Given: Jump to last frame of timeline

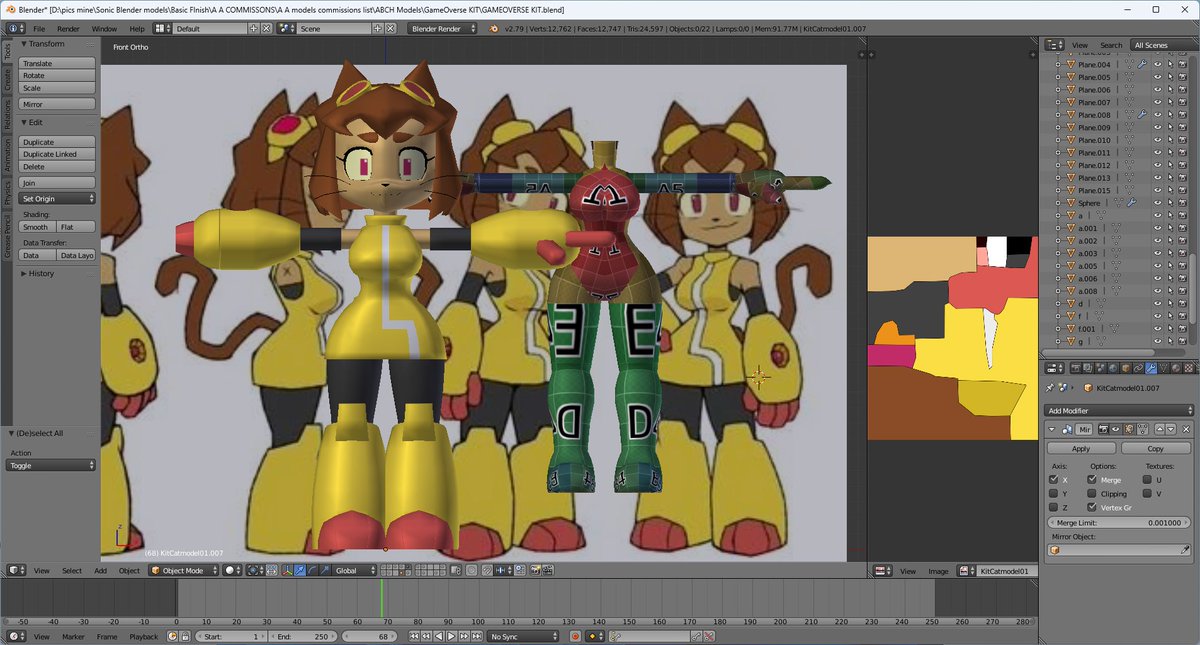Looking at the screenshot, I should tap(477, 636).
